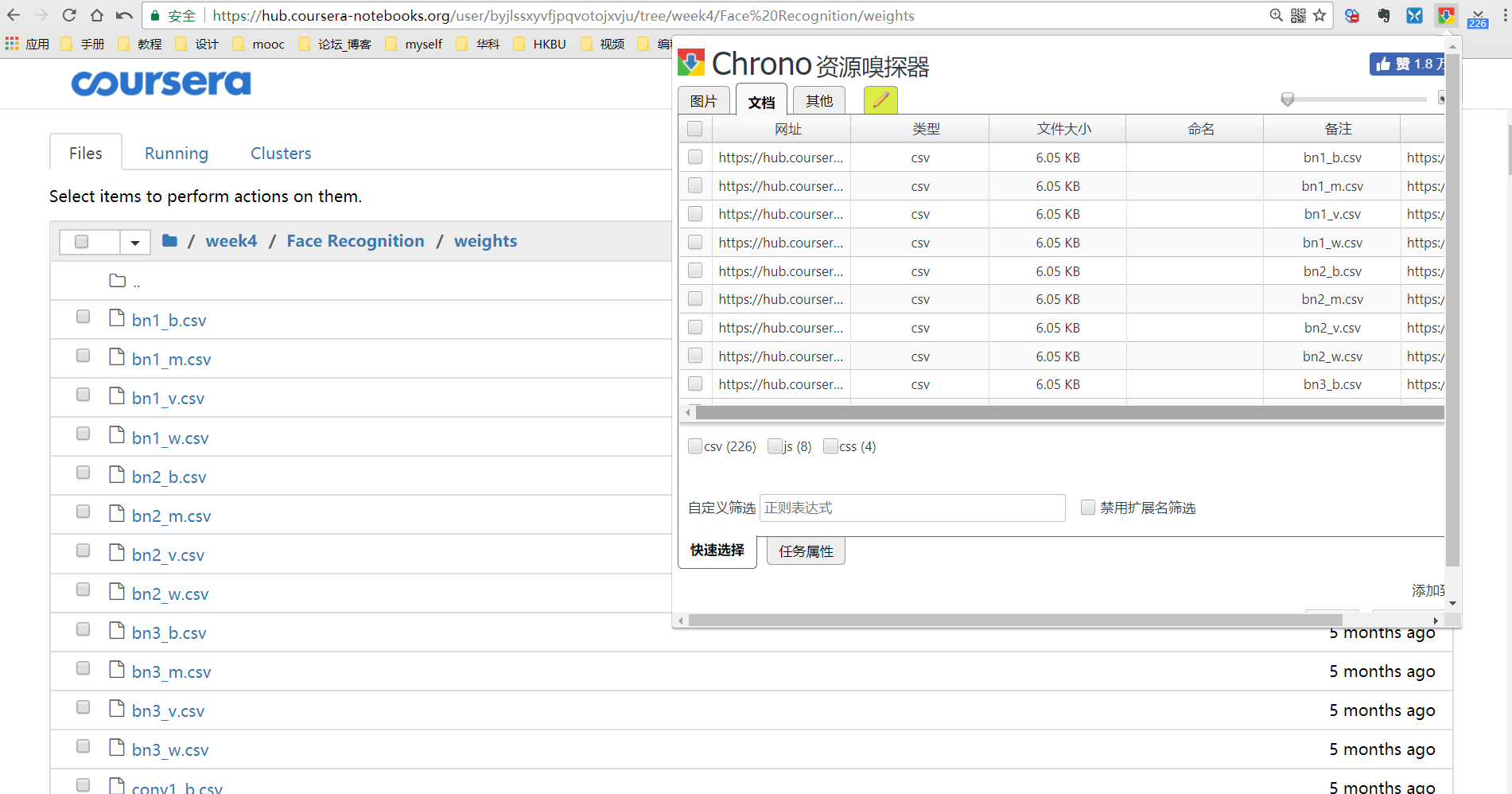Sort by the 类型 column header
1512x794 pixels.
tap(919, 129)
